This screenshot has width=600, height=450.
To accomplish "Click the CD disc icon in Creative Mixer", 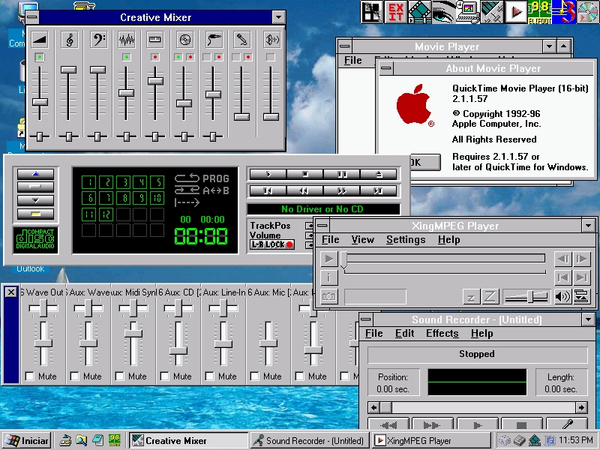I will (184, 39).
